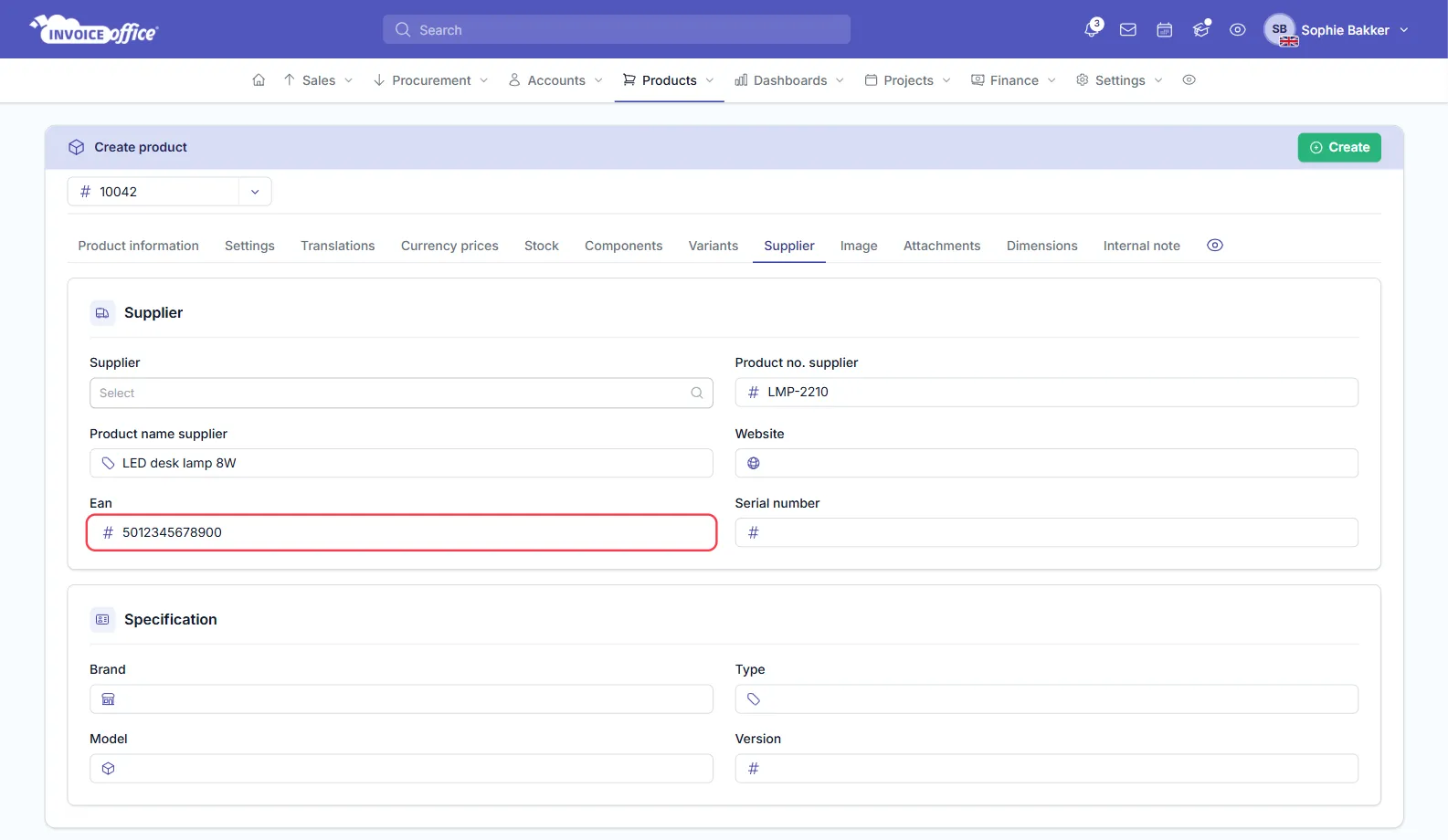
Task: Click the hash icon in Version field
Action: click(754, 769)
